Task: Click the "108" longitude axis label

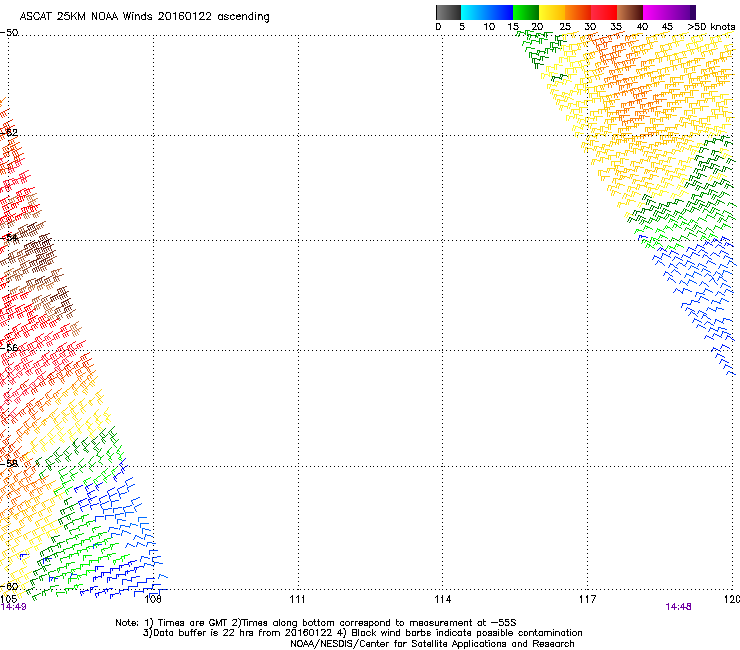Action: (152, 599)
